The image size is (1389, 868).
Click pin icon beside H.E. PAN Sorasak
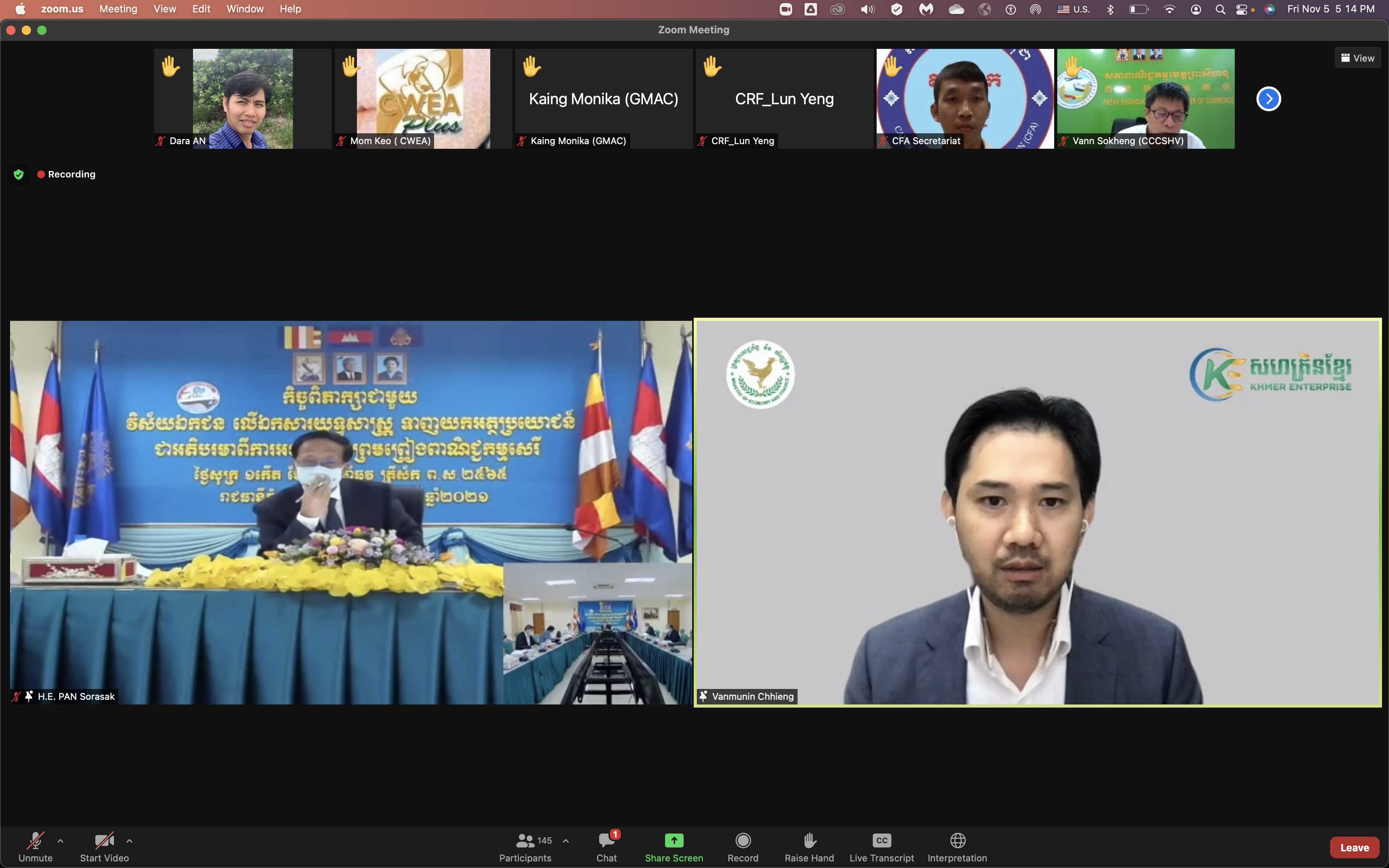tap(29, 696)
